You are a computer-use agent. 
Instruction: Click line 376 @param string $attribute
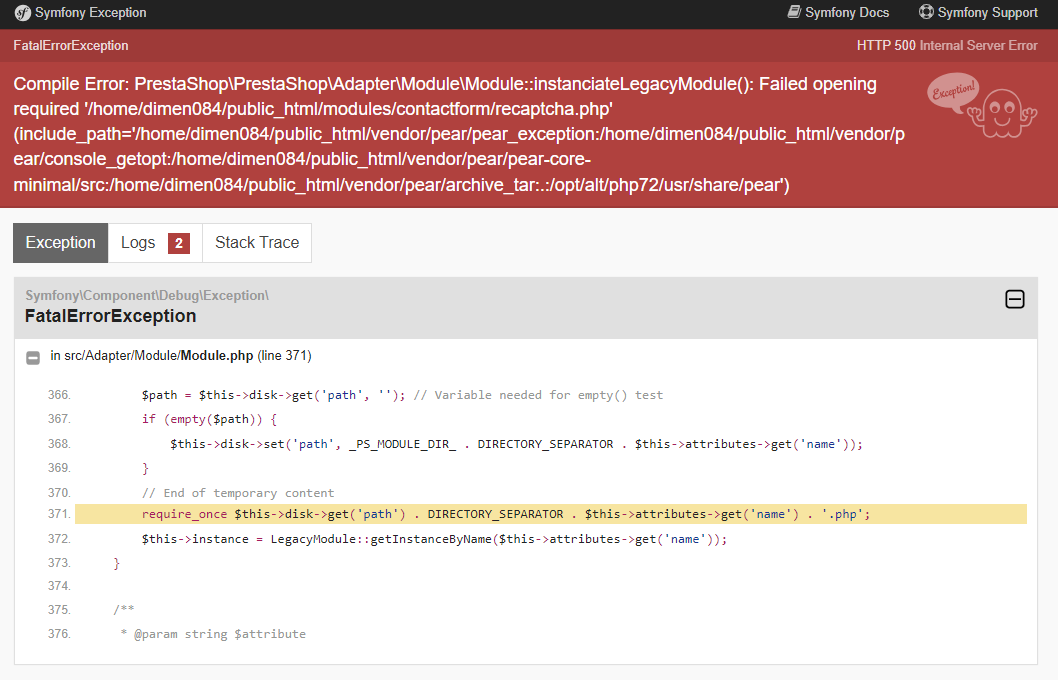point(213,634)
